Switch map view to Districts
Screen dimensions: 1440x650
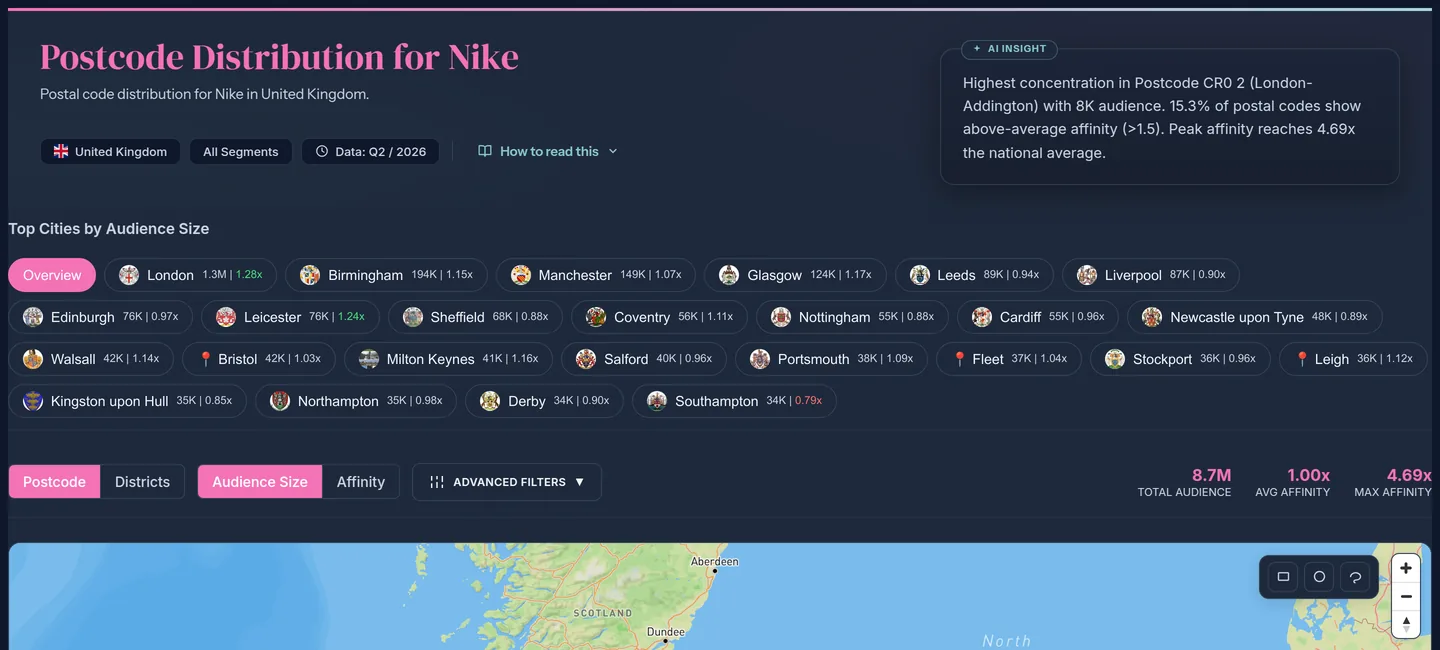pyautogui.click(x=142, y=482)
